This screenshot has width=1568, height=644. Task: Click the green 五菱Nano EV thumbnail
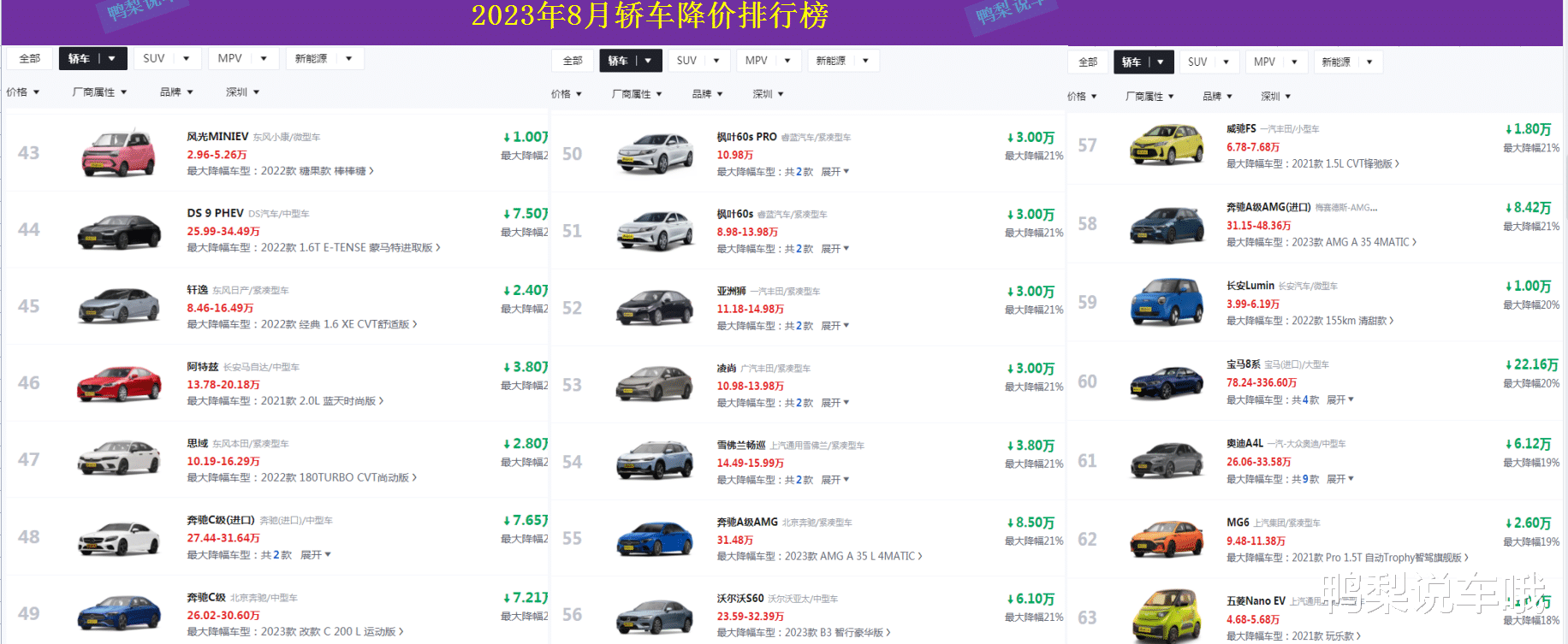pyautogui.click(x=1167, y=617)
